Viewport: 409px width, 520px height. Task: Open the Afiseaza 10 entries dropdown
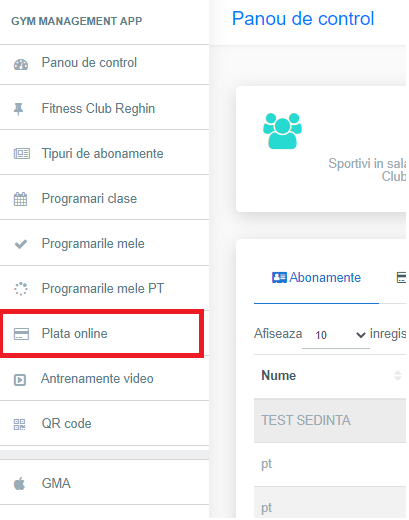pyautogui.click(x=336, y=335)
